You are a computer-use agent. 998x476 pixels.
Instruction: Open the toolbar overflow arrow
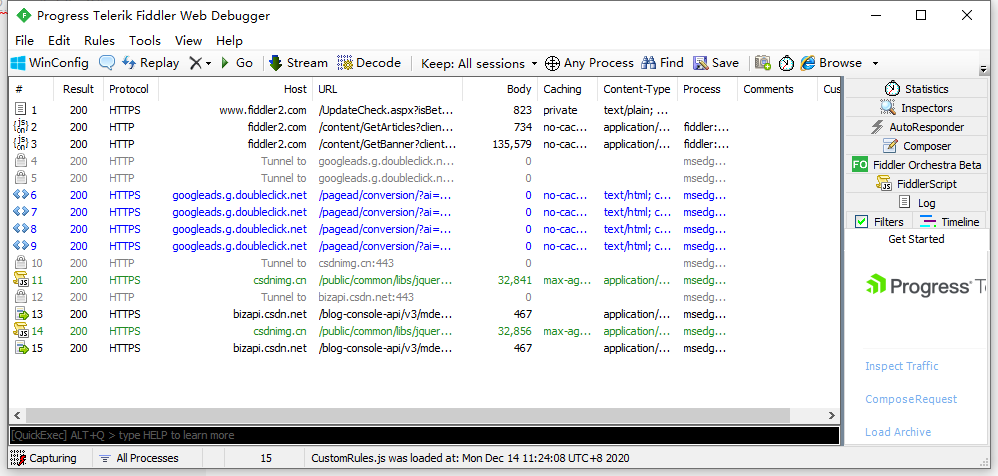(x=983, y=69)
